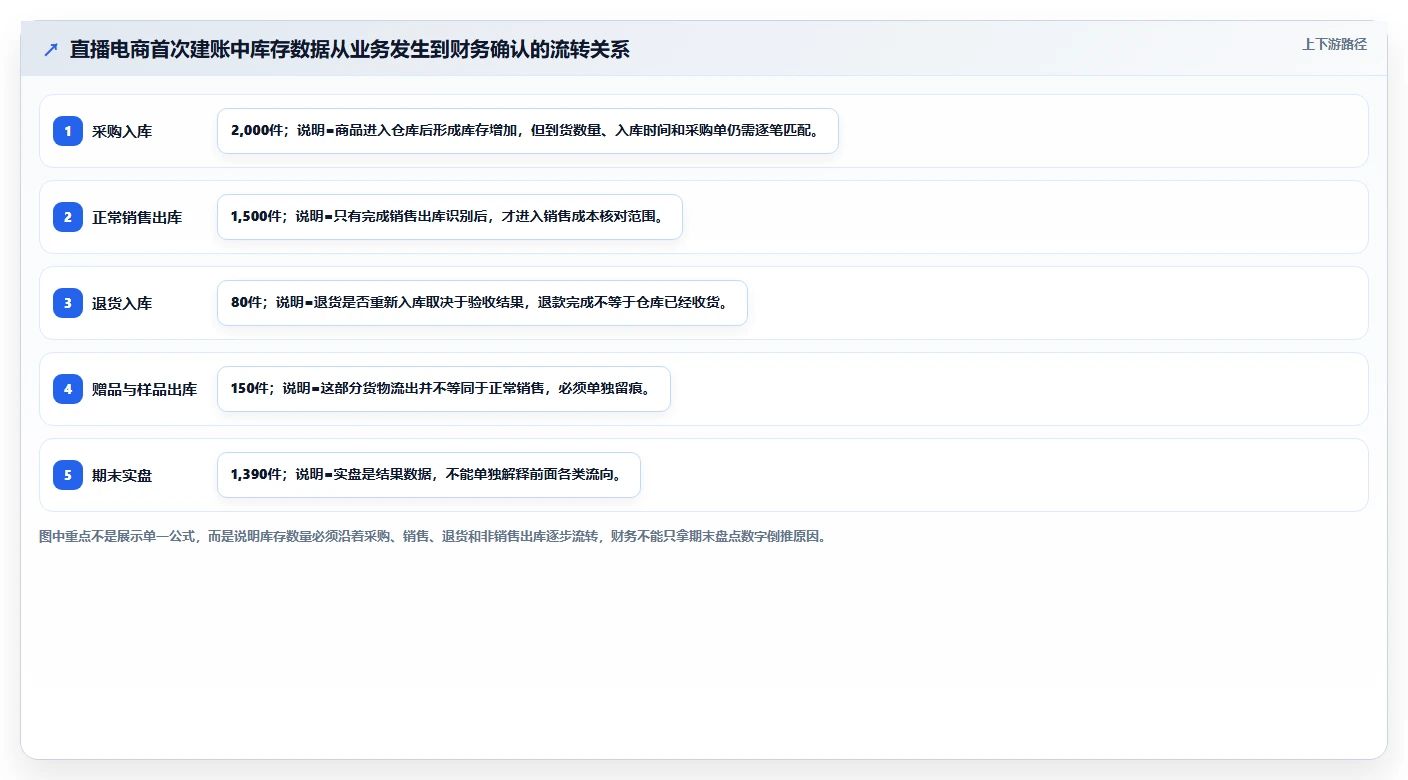Select the 期末实盘 step label
The height and width of the screenshot is (780, 1408).
(x=122, y=475)
